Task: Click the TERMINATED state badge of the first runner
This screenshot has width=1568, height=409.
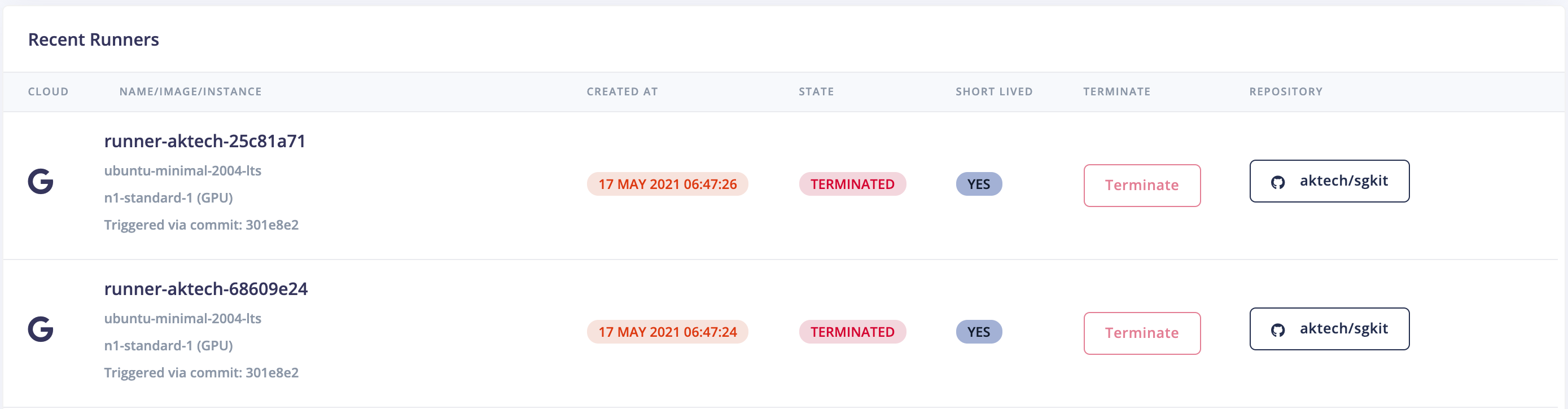Action: [x=852, y=184]
